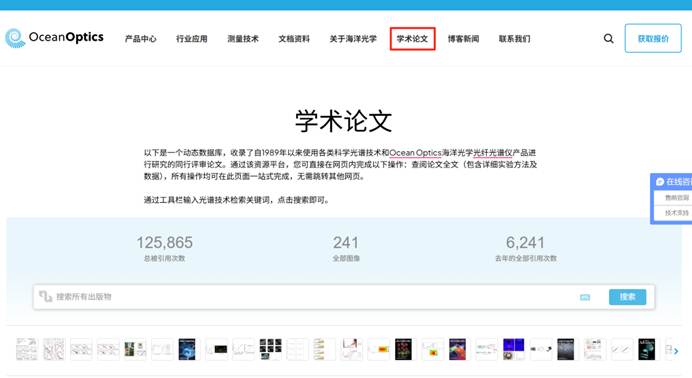Image resolution: width=692 pixels, height=378 pixels.
Task: Click the small blue keyboard icon in search bar
Action: [585, 297]
